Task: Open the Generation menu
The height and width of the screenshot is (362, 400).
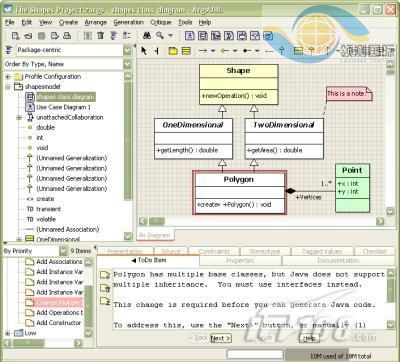Action: coord(128,22)
